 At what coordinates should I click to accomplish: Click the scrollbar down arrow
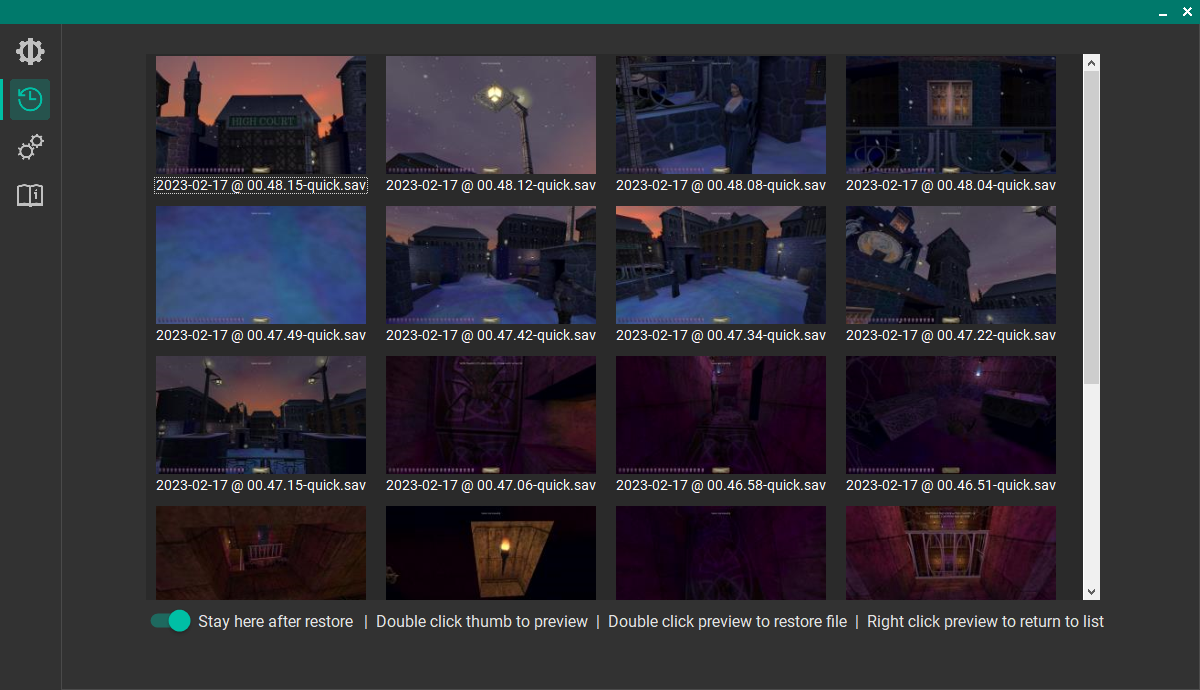click(1091, 592)
